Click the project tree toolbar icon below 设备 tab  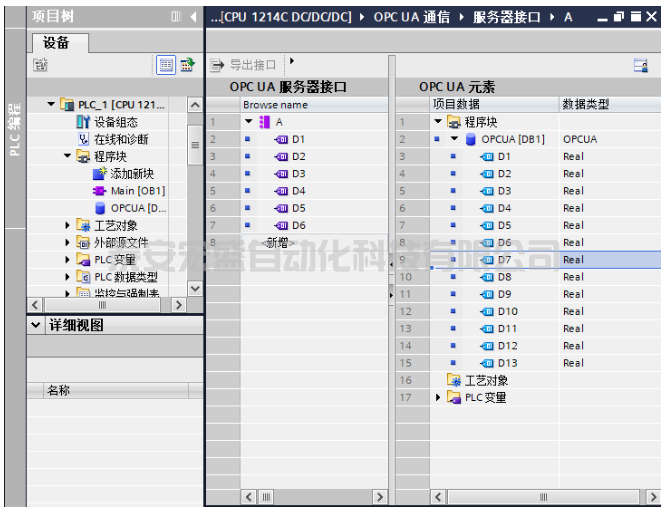(x=41, y=65)
